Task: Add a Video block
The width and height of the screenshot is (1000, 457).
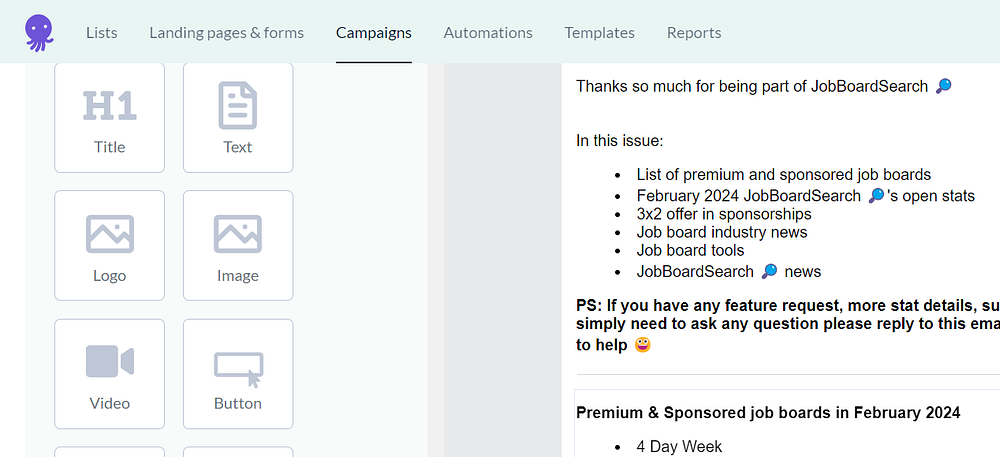Action: click(109, 373)
